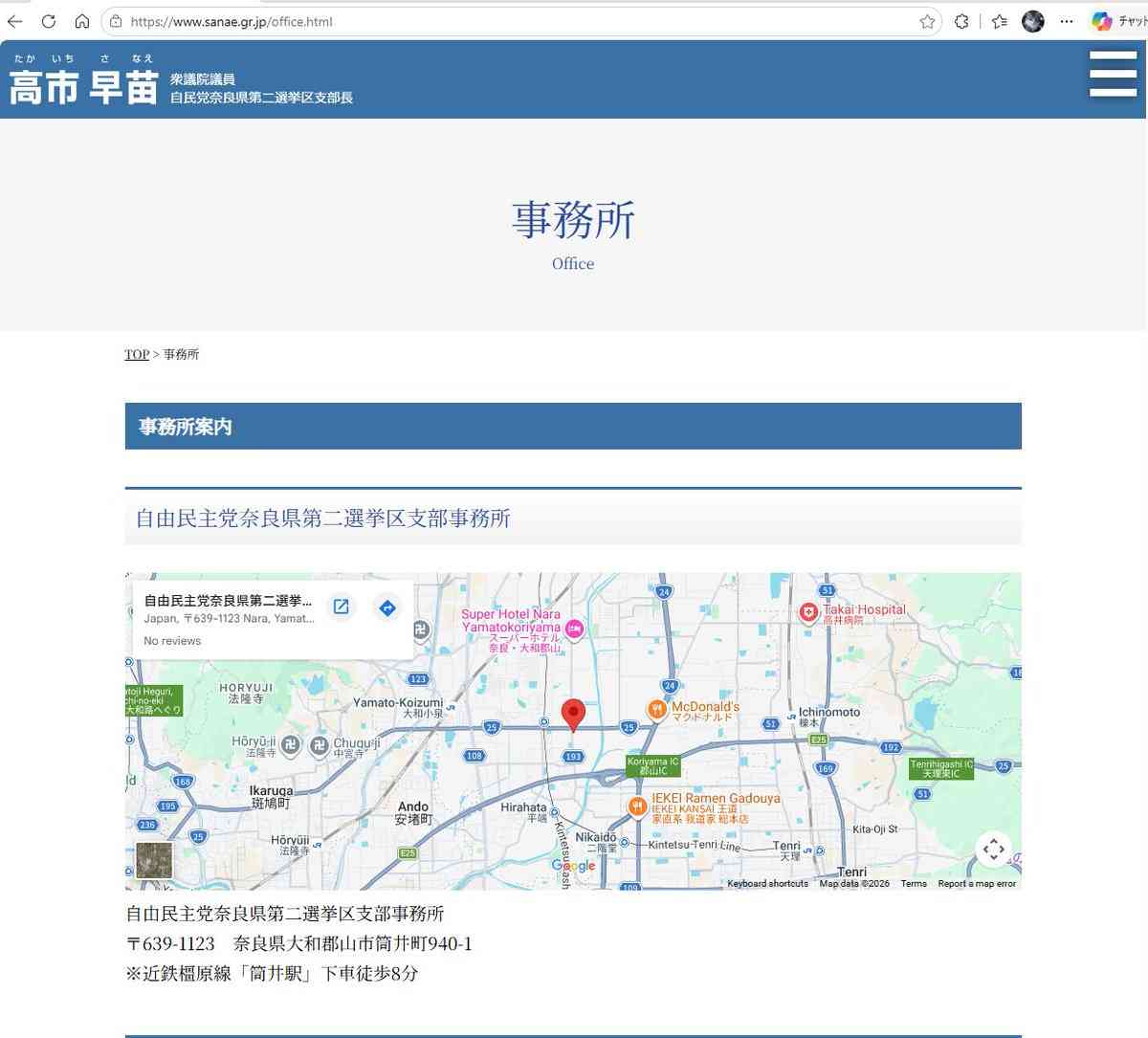Go to the 高市 早苗 site logo
This screenshot has width=1148, height=1038.
click(83, 79)
